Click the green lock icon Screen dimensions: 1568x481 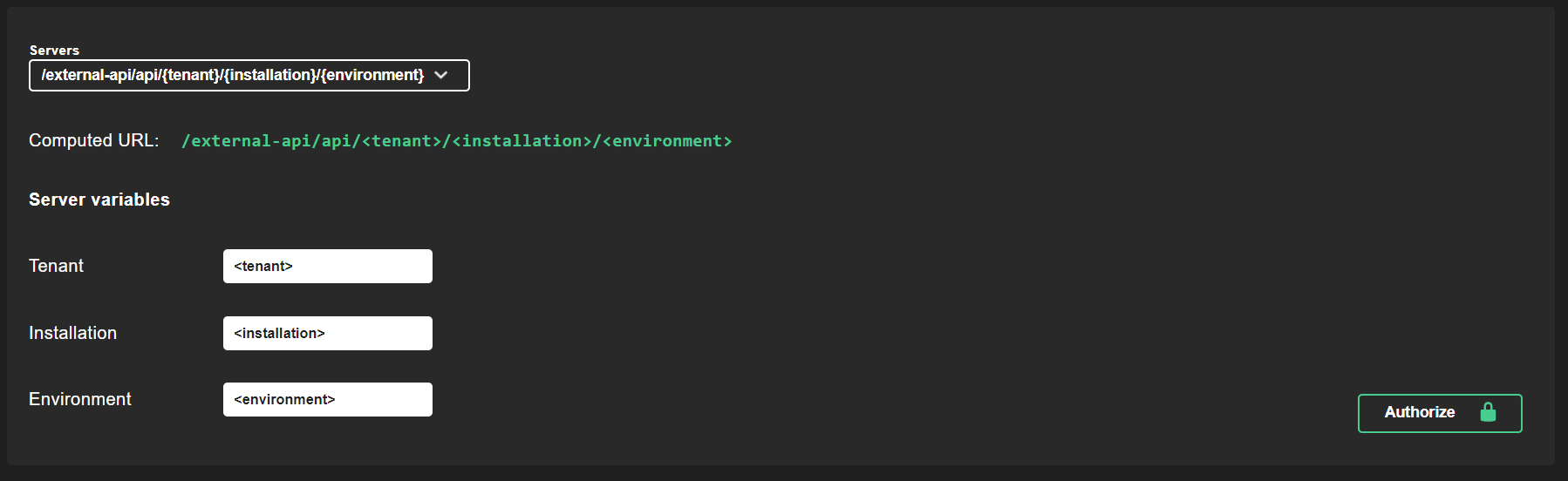coord(1488,412)
